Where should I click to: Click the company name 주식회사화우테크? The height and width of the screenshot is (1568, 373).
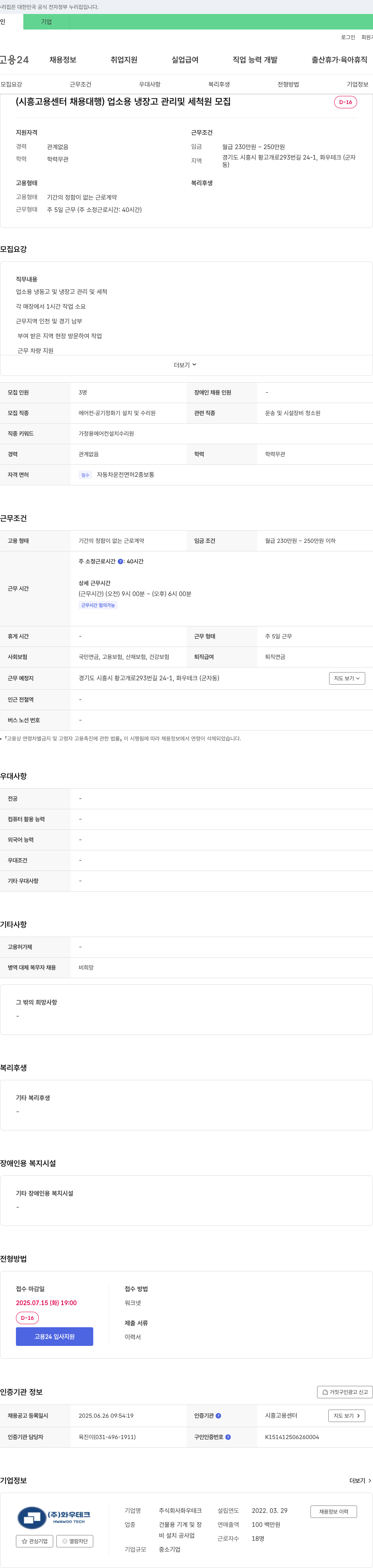(x=180, y=1511)
